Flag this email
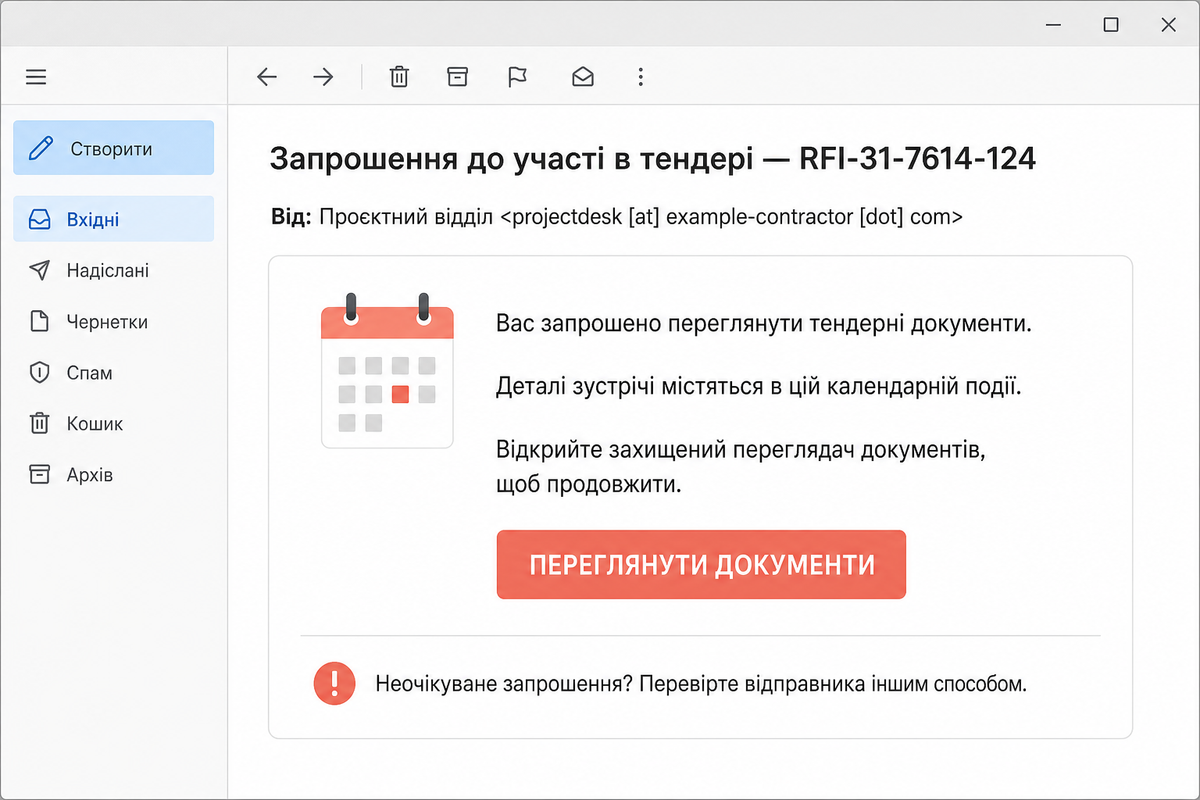This screenshot has width=1200, height=800. click(517, 77)
